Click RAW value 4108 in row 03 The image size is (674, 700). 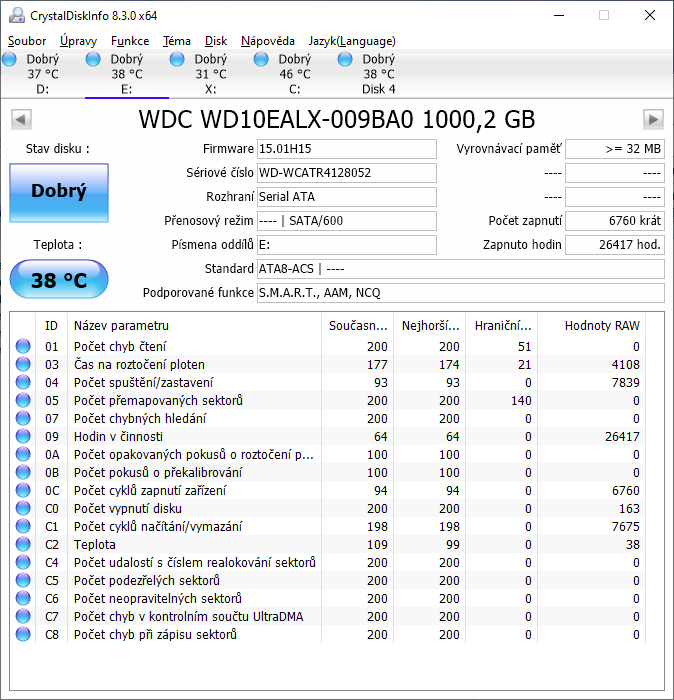[625, 365]
